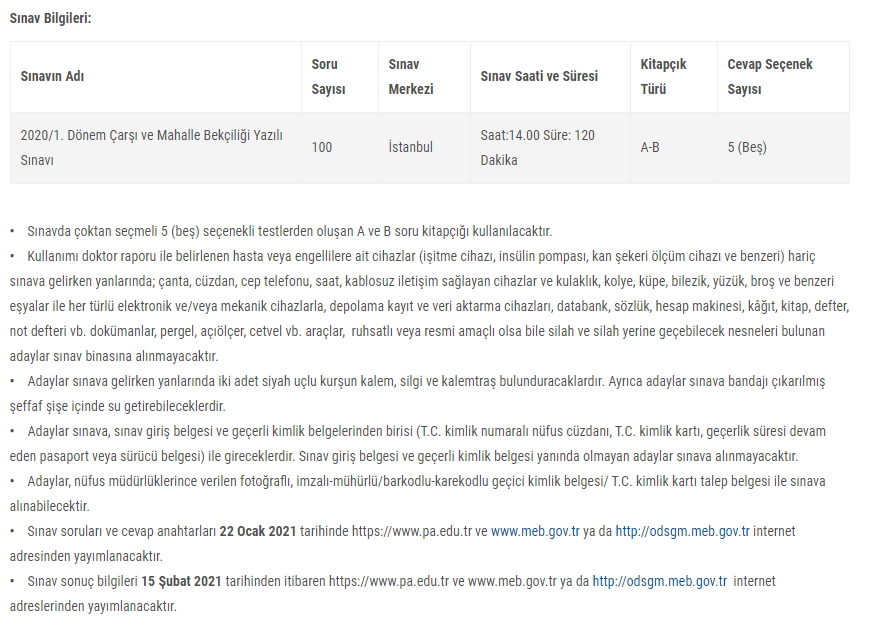This screenshot has width=887, height=622.
Task: Click the line starting 'Adaylar, nüfus müdürlüklerince verilen'
Action: (x=426, y=481)
